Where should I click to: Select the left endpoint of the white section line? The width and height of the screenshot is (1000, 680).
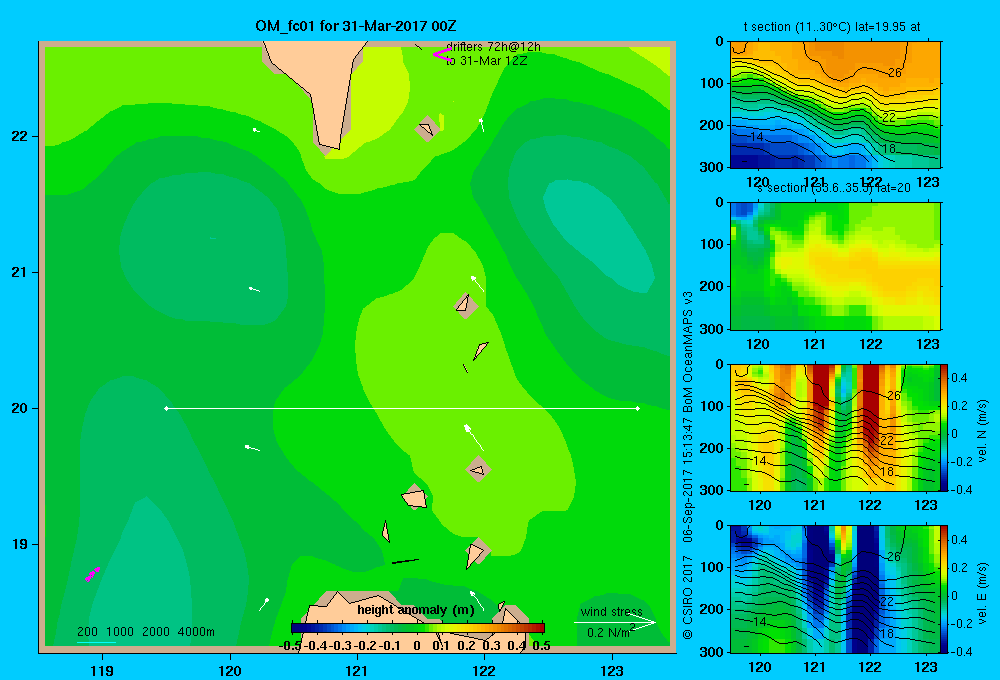pyautogui.click(x=166, y=408)
